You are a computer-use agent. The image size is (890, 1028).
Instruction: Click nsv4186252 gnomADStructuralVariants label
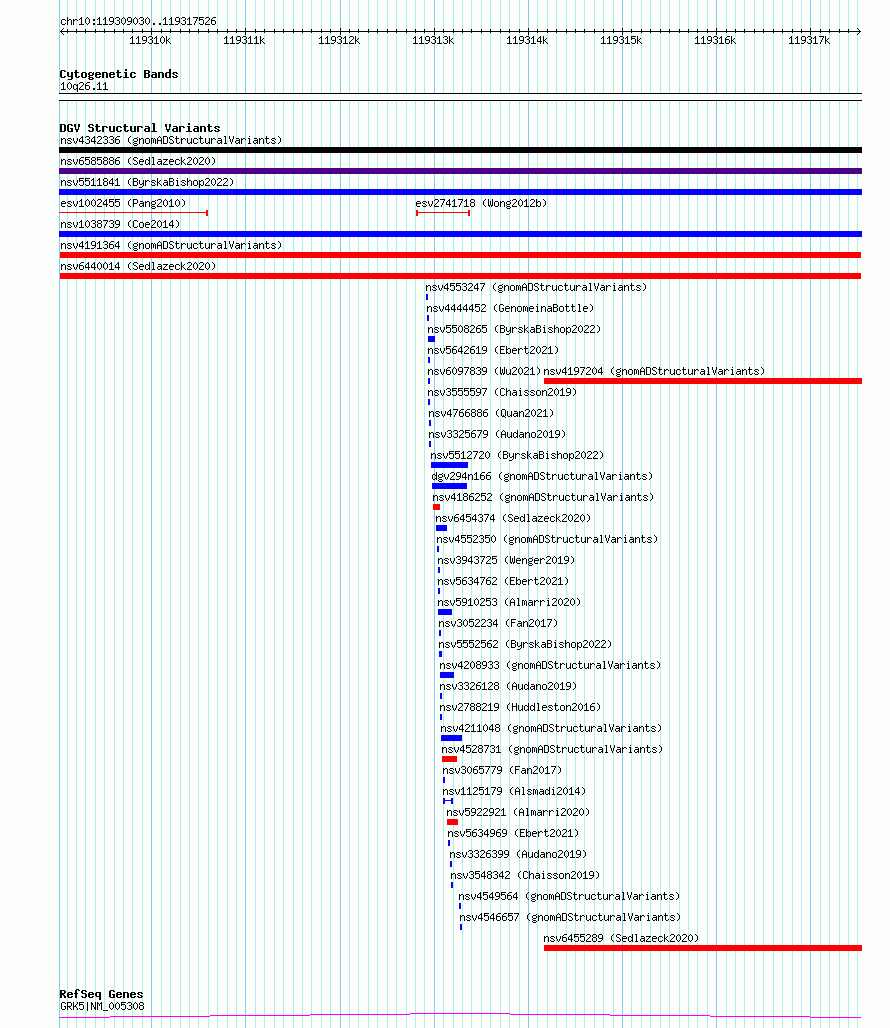(x=543, y=497)
